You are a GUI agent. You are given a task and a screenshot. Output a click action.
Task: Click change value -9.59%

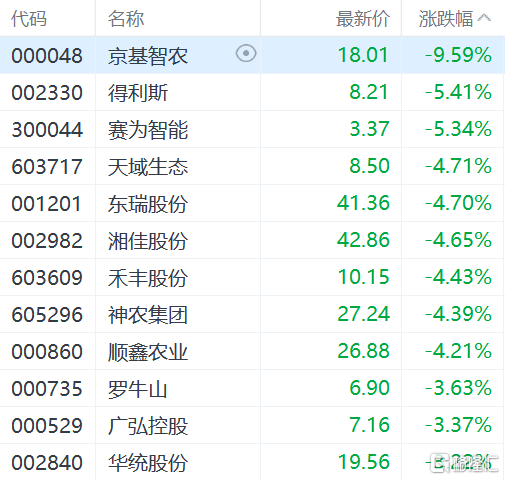point(458,55)
